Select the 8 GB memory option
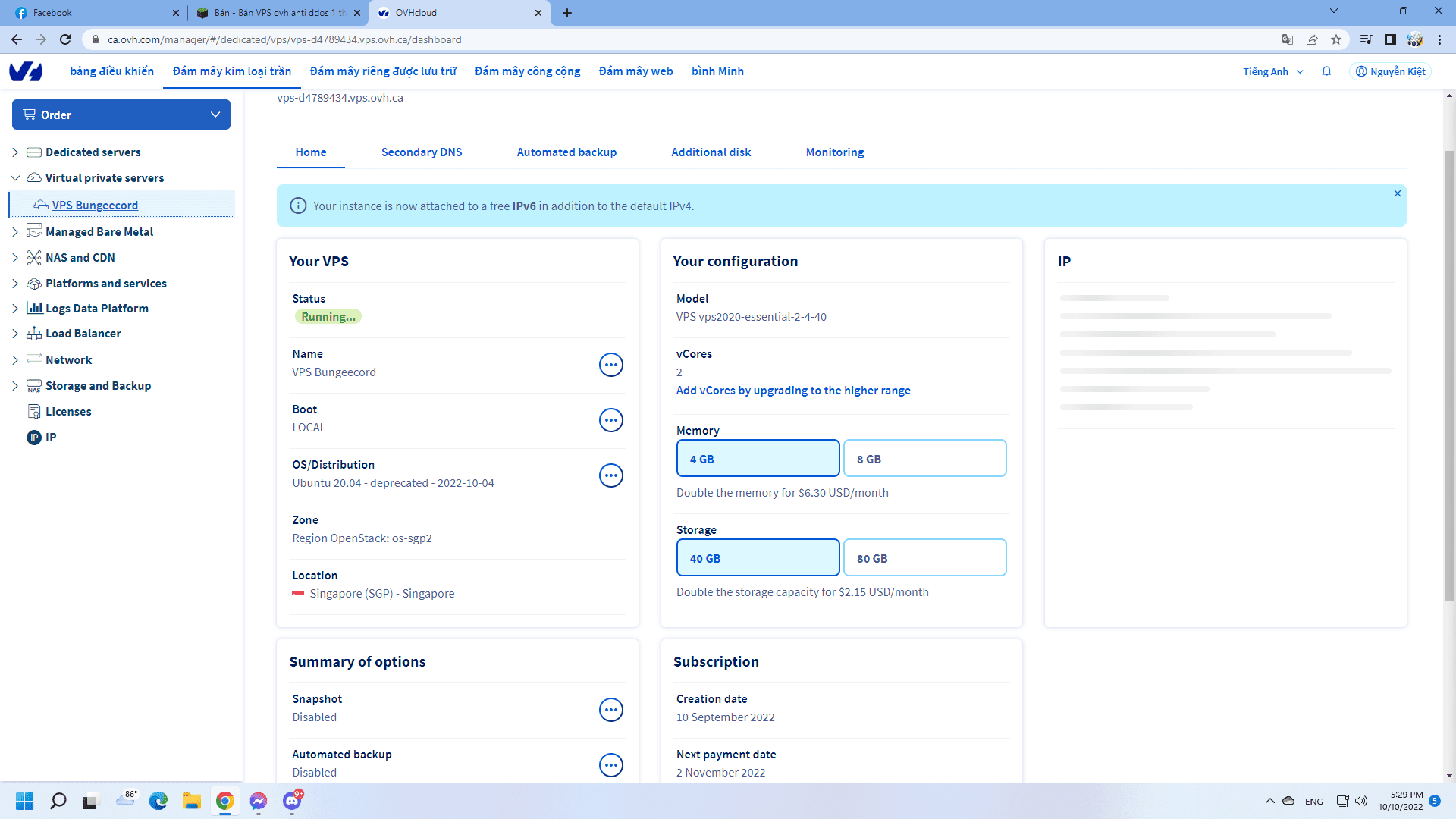Viewport: 1456px width, 819px height. [x=924, y=459]
